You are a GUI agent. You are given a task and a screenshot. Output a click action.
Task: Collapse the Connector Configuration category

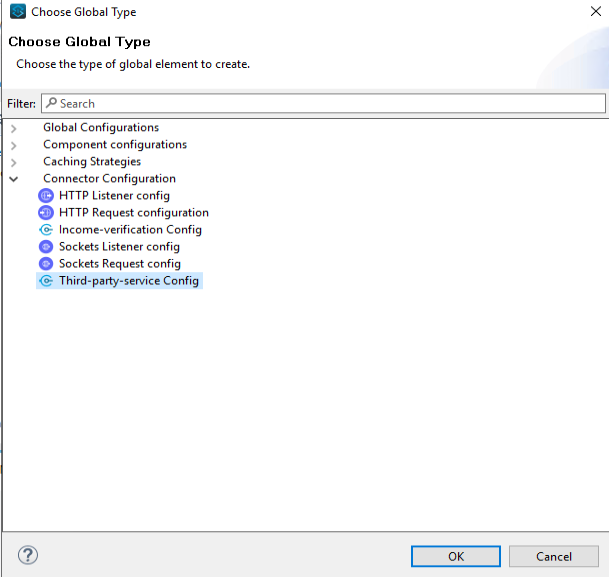coord(14,179)
